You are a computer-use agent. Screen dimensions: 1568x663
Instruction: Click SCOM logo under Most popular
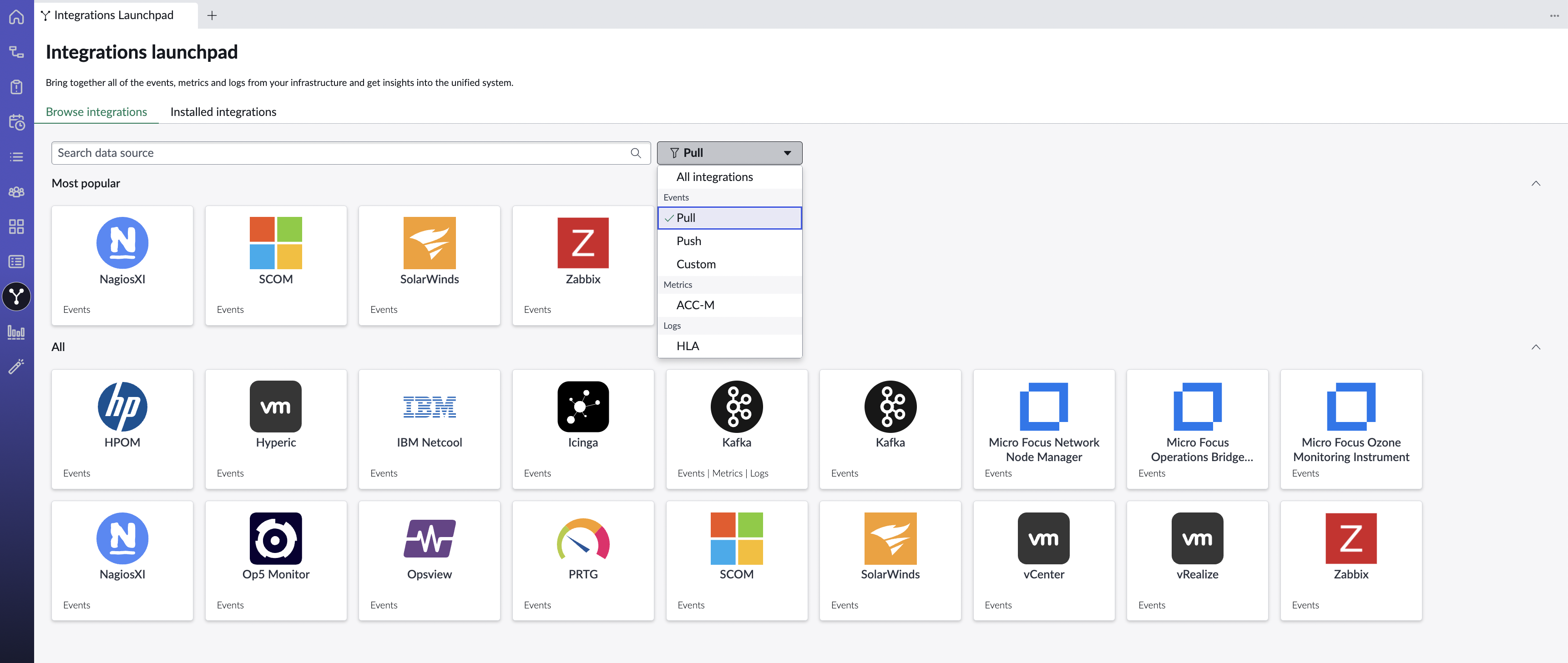276,243
